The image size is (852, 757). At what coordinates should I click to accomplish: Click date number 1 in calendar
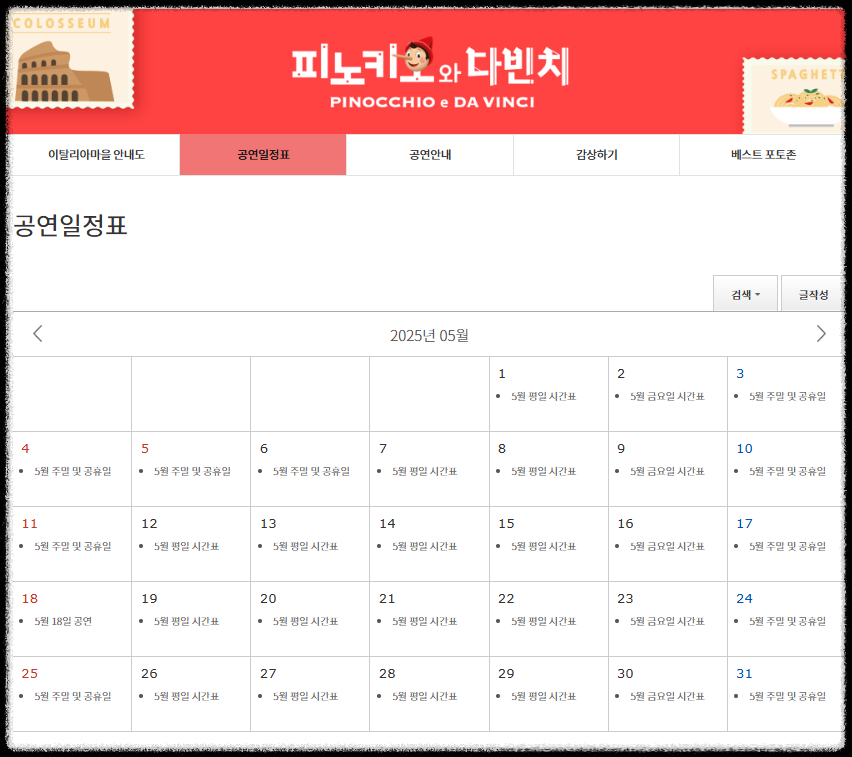502,373
